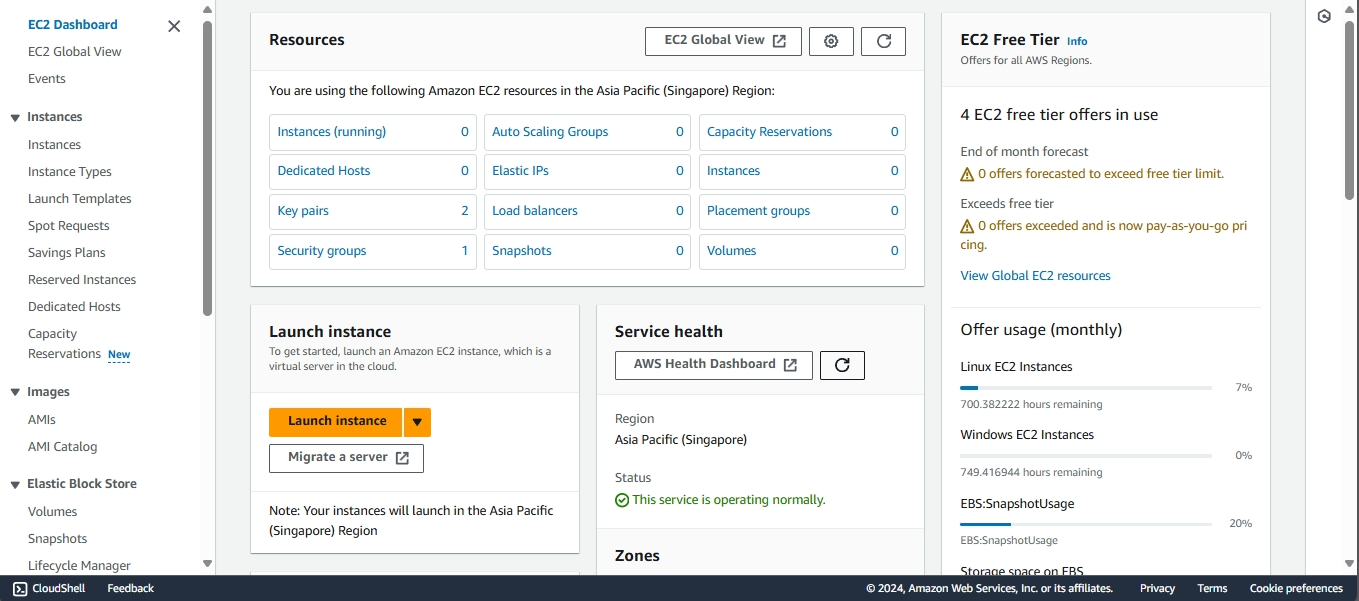Open EC2 Global View in new tab

[x=723, y=41]
